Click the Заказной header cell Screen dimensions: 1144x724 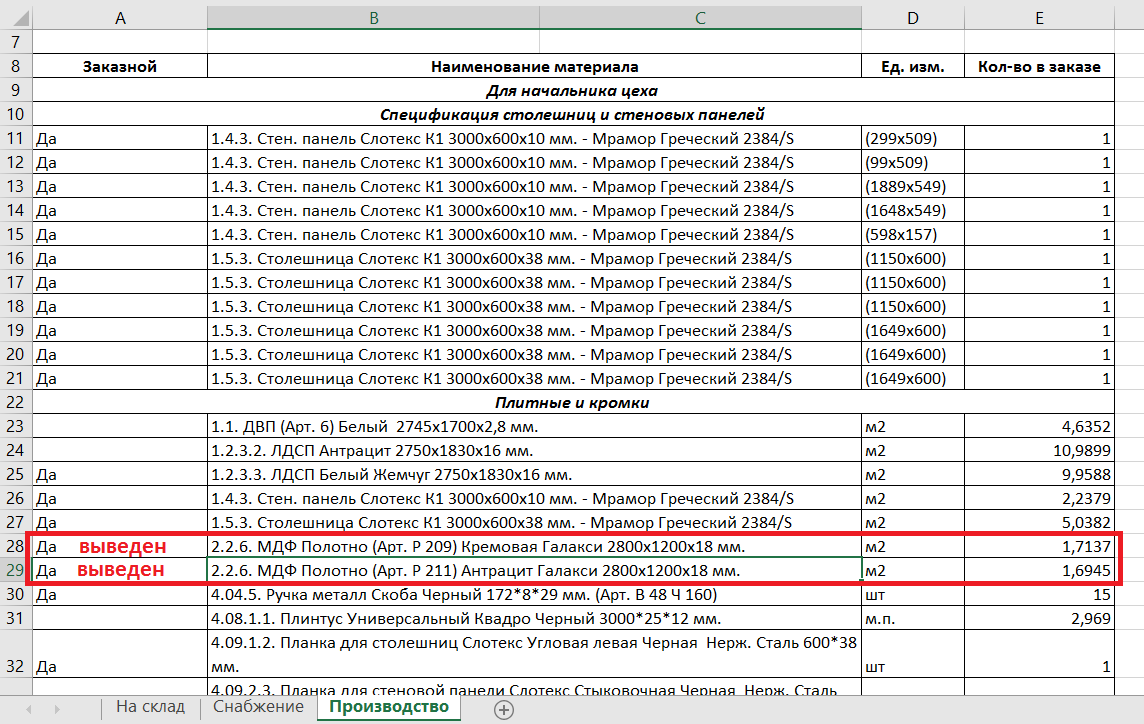coord(120,67)
